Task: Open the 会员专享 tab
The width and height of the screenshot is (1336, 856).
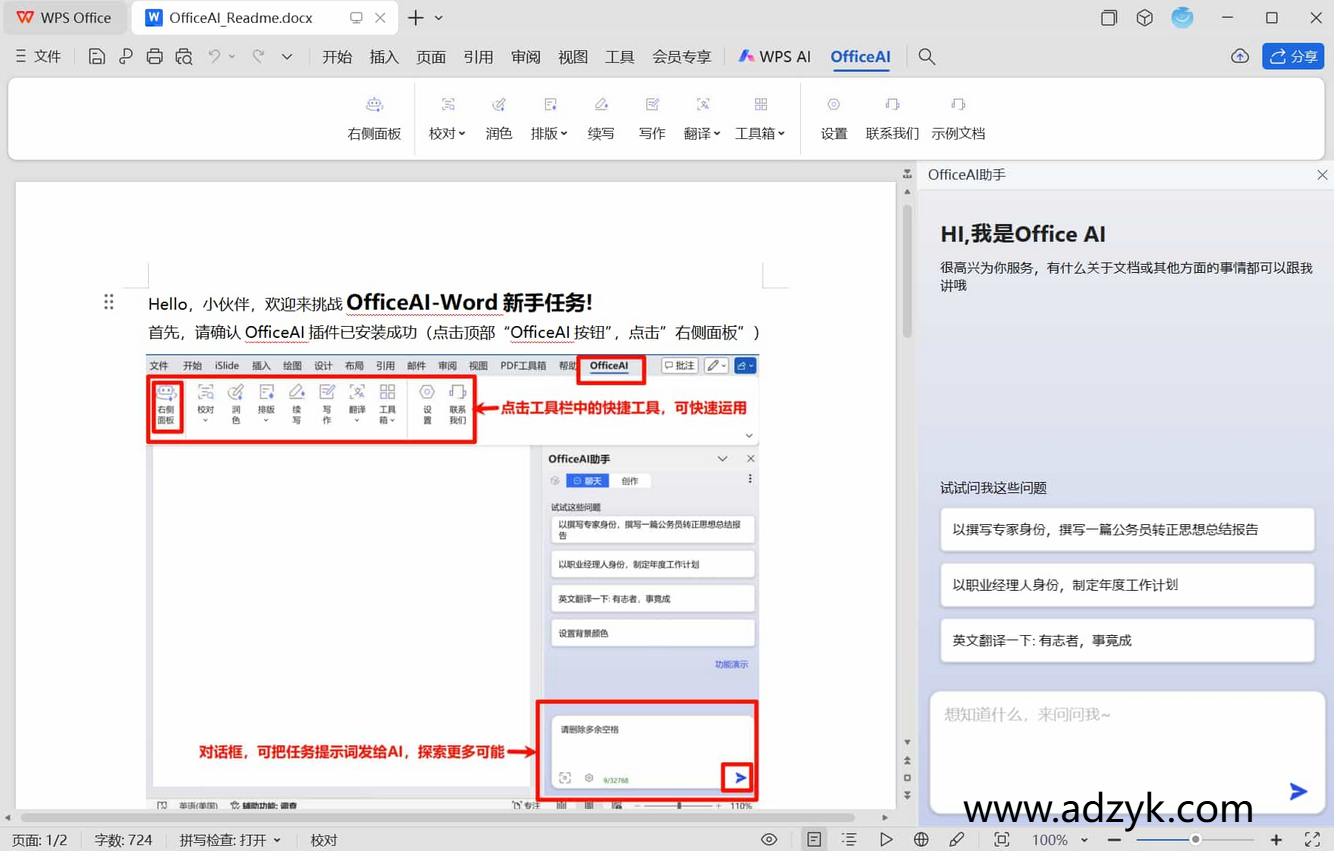Action: pyautogui.click(x=682, y=57)
